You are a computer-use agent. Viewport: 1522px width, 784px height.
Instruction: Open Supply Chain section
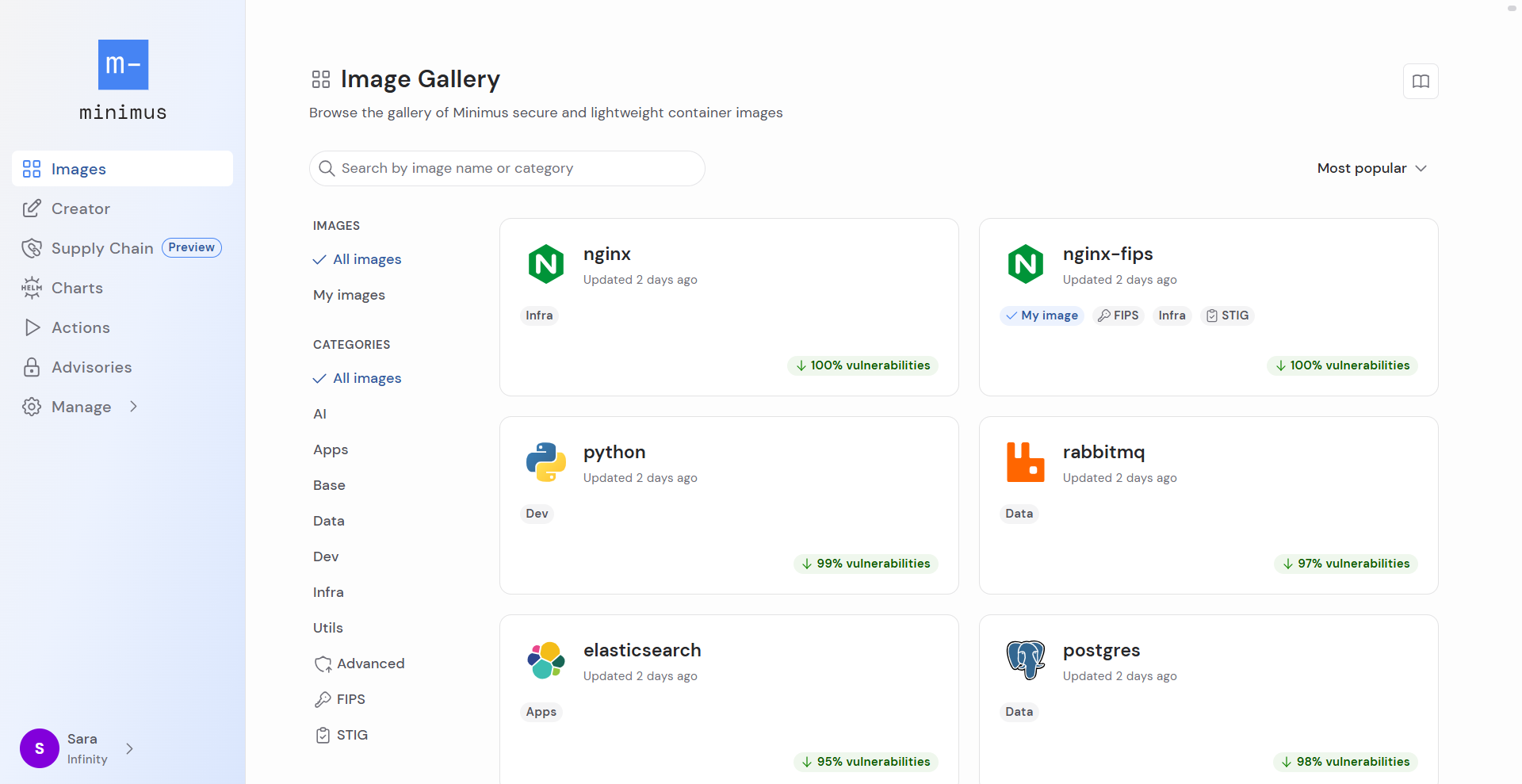[x=102, y=248]
